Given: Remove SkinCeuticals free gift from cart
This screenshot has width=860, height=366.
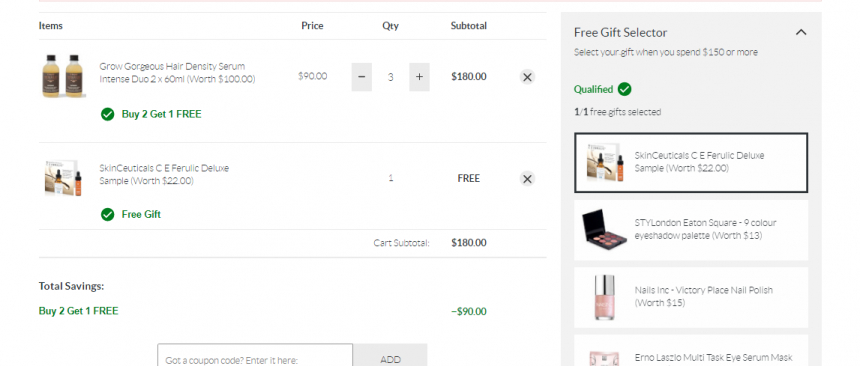Looking at the screenshot, I should (x=527, y=179).
